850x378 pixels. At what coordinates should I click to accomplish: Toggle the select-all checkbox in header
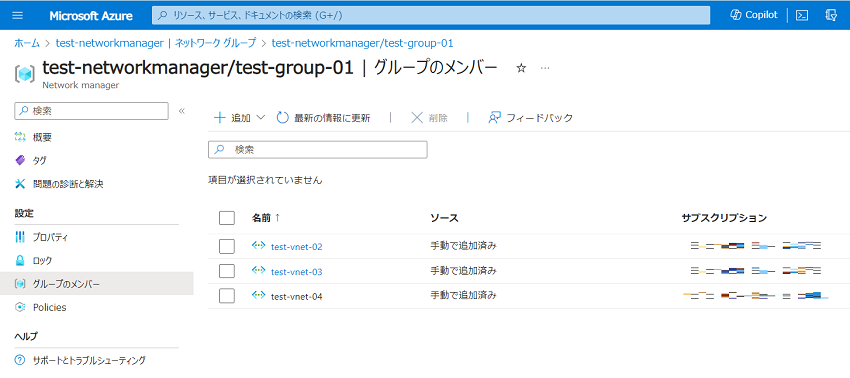[x=227, y=218]
